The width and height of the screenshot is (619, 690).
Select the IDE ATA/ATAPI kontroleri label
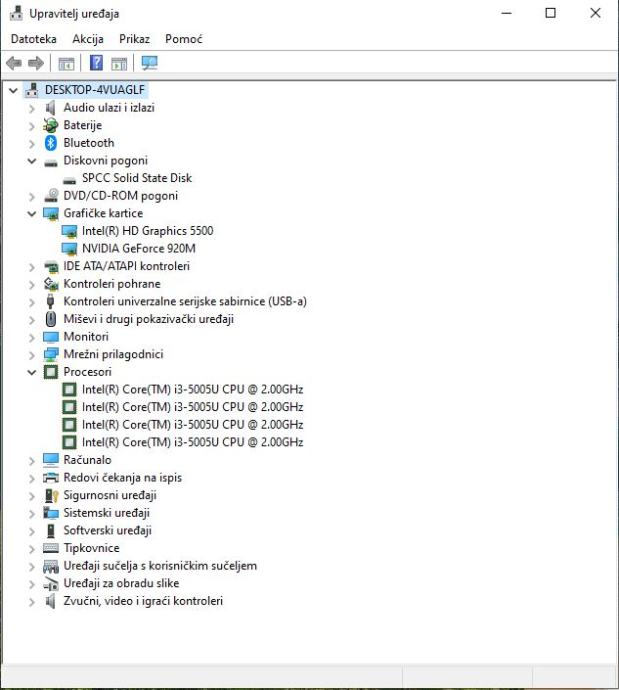(127, 266)
